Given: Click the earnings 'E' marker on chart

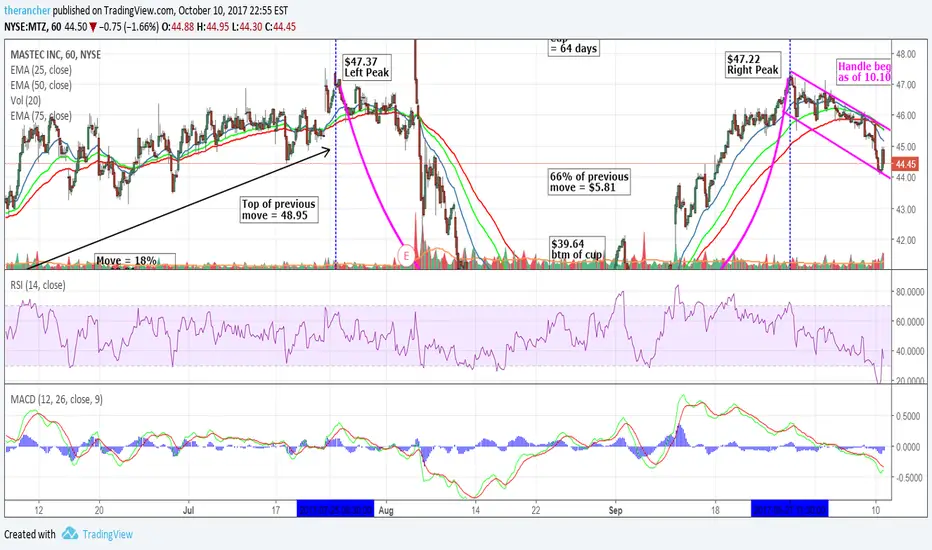Looking at the screenshot, I should 406,256.
